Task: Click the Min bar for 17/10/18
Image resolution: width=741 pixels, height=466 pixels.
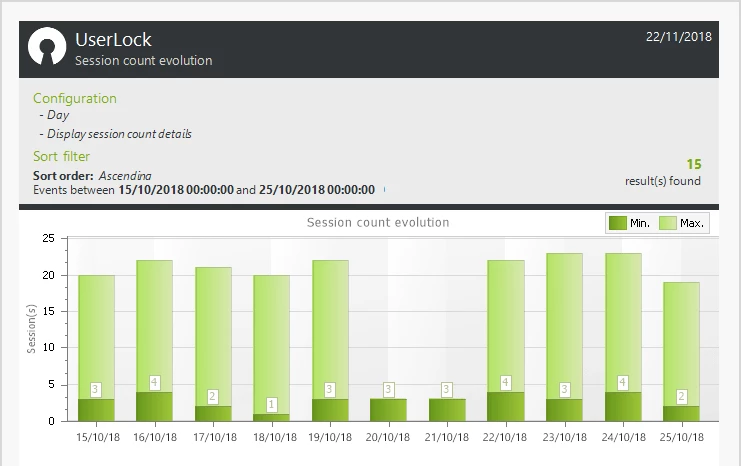Action: point(213,413)
